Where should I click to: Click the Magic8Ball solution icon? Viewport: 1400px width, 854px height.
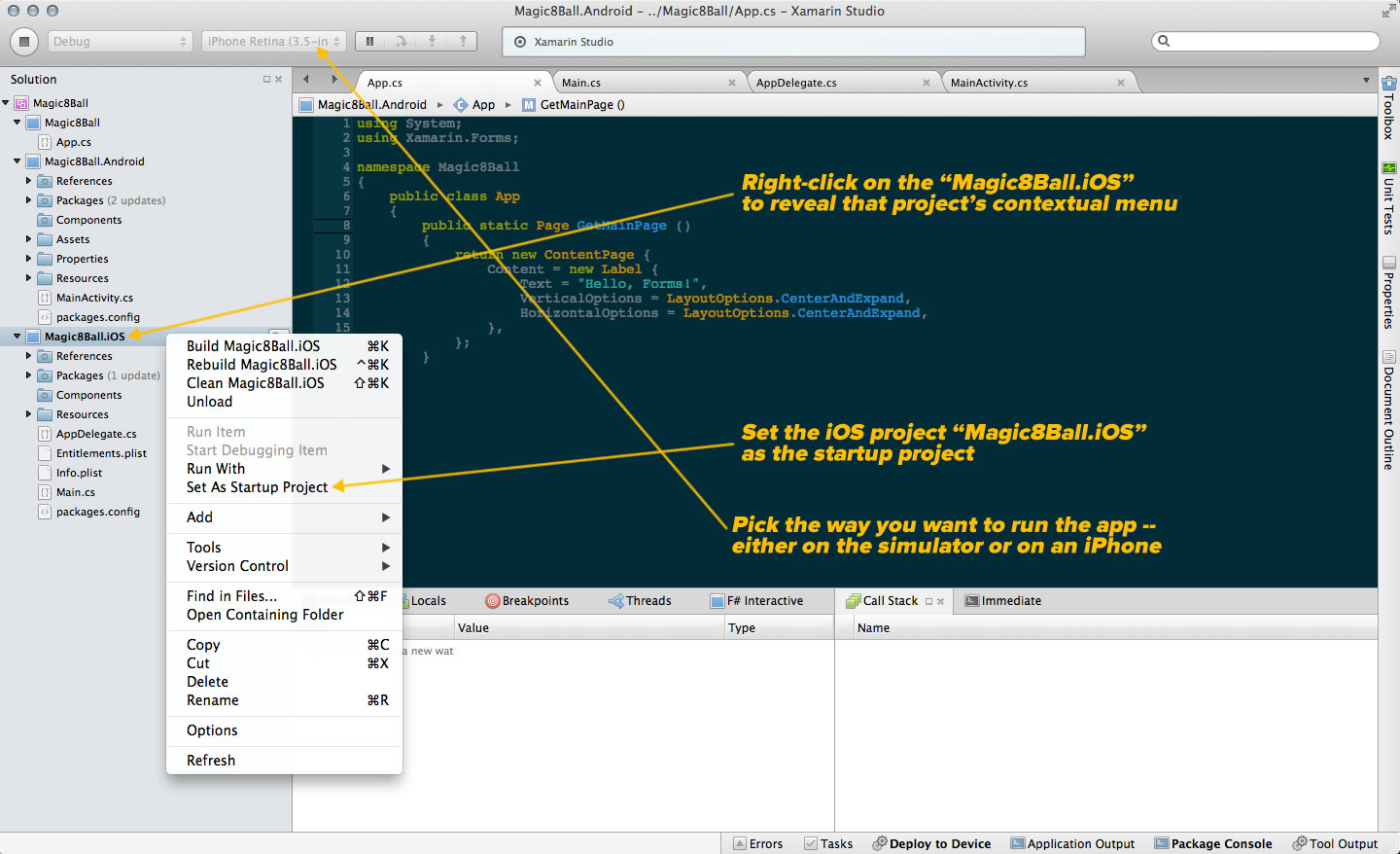tap(21, 103)
